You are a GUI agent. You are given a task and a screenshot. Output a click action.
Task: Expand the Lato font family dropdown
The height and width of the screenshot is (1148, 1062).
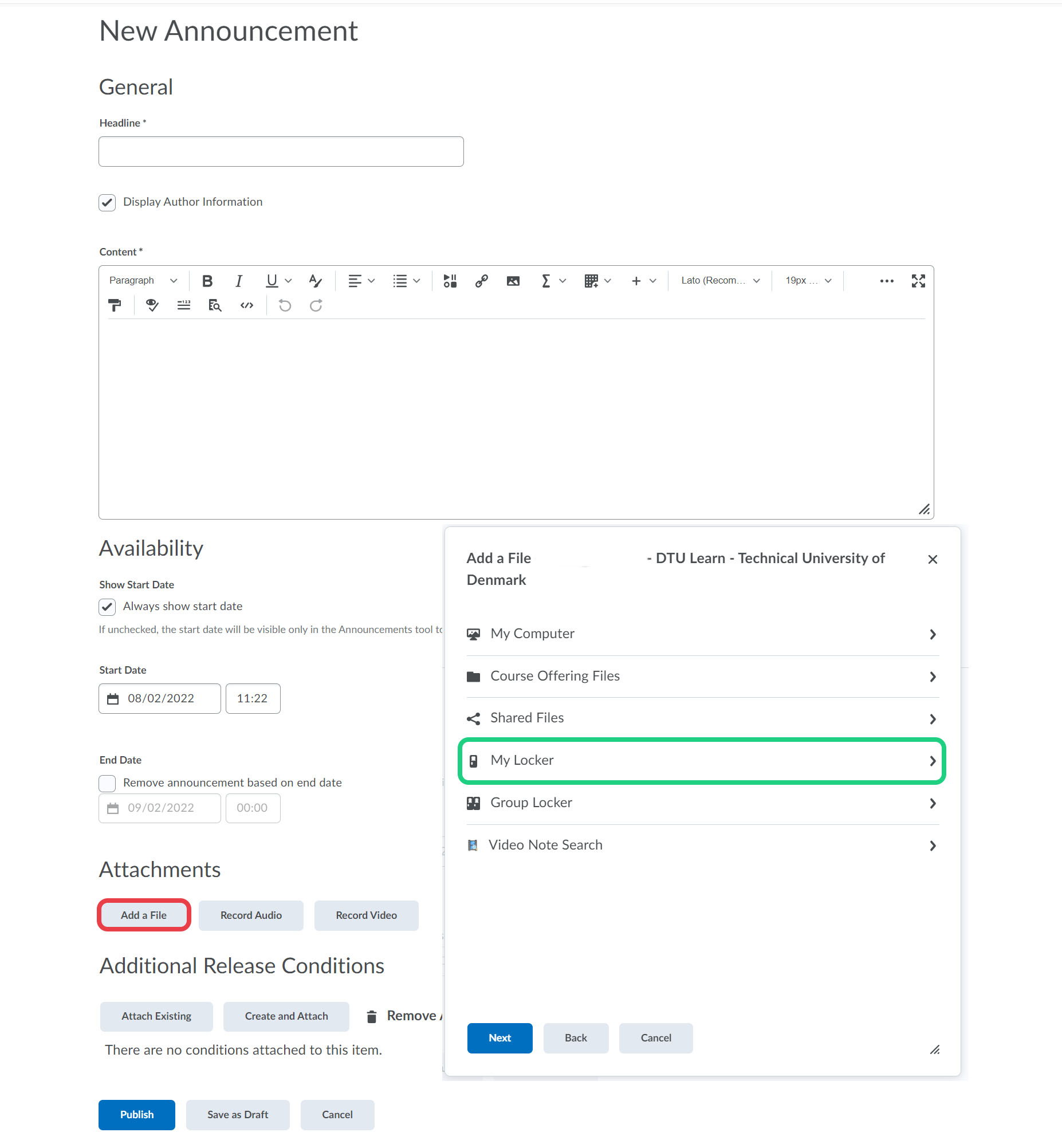pyautogui.click(x=720, y=281)
